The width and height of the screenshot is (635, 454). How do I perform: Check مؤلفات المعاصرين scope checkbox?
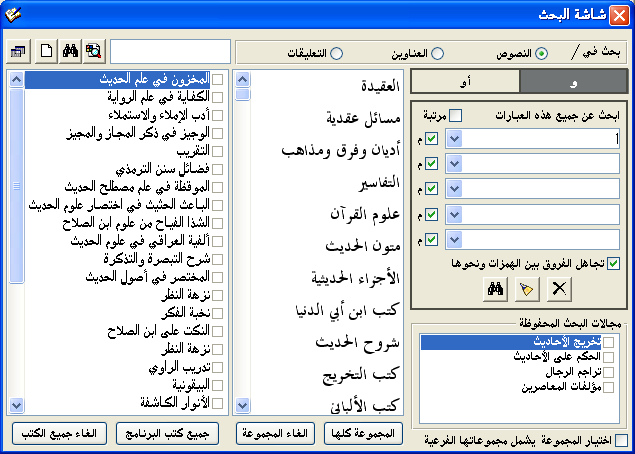tap(608, 387)
